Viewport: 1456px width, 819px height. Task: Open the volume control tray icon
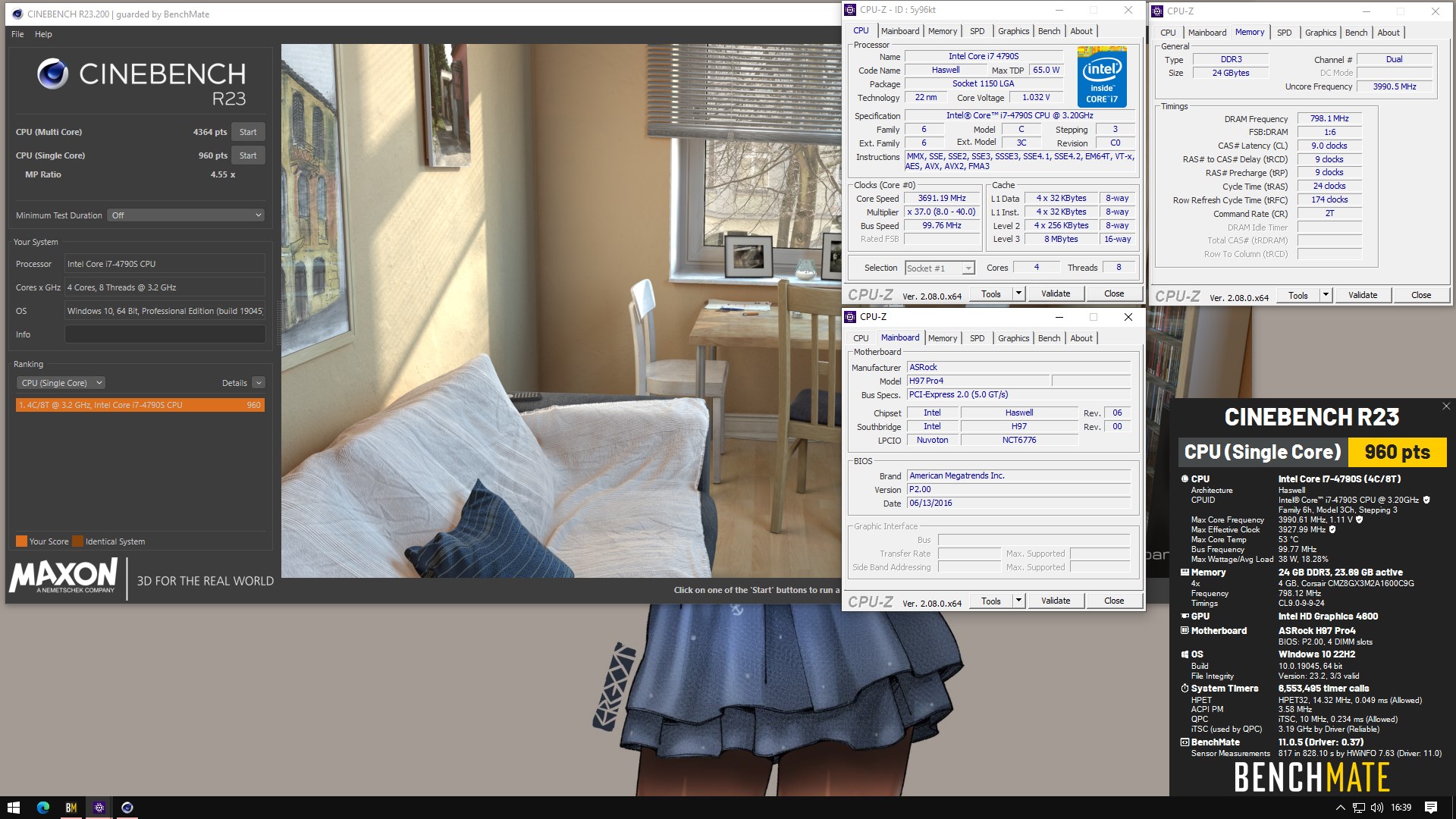coord(1377,808)
